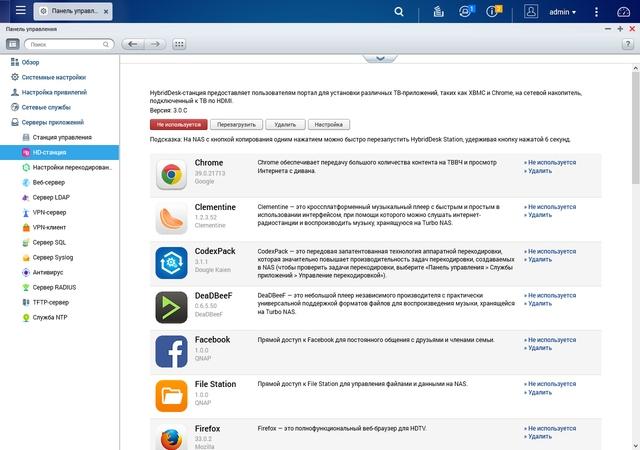Click the Перезагрузить button

[x=236, y=125]
